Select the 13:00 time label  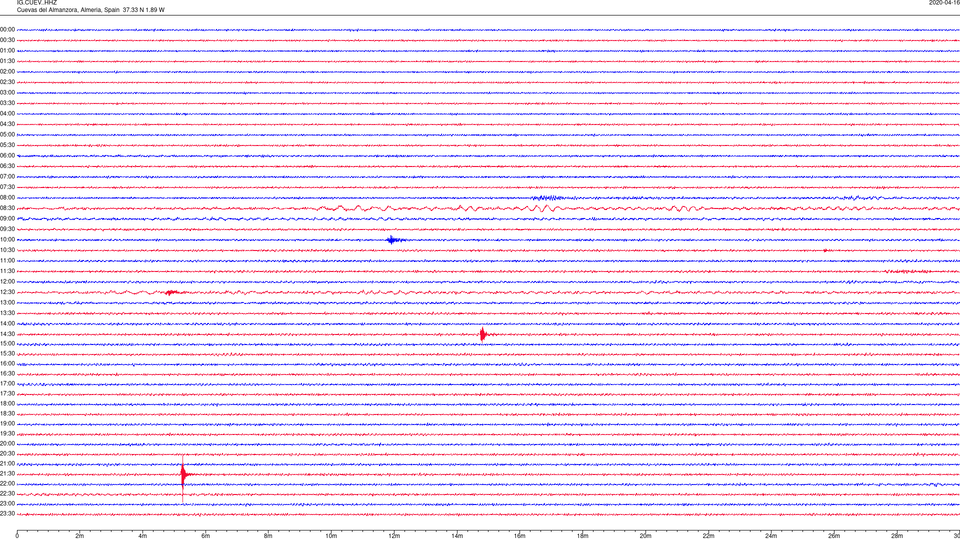coord(7,302)
